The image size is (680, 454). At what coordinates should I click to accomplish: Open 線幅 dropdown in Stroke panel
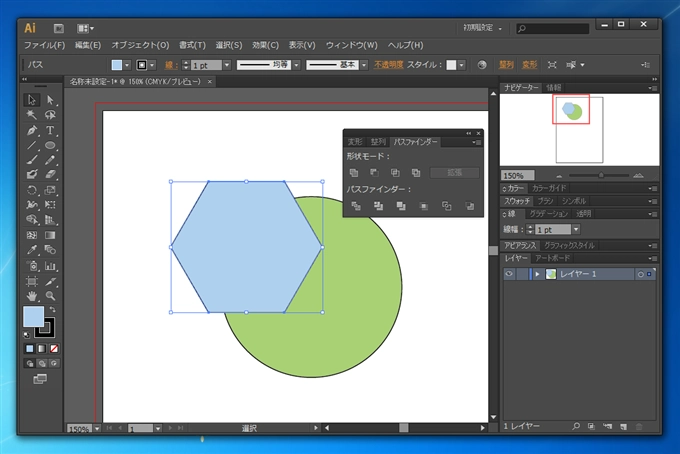coord(576,229)
